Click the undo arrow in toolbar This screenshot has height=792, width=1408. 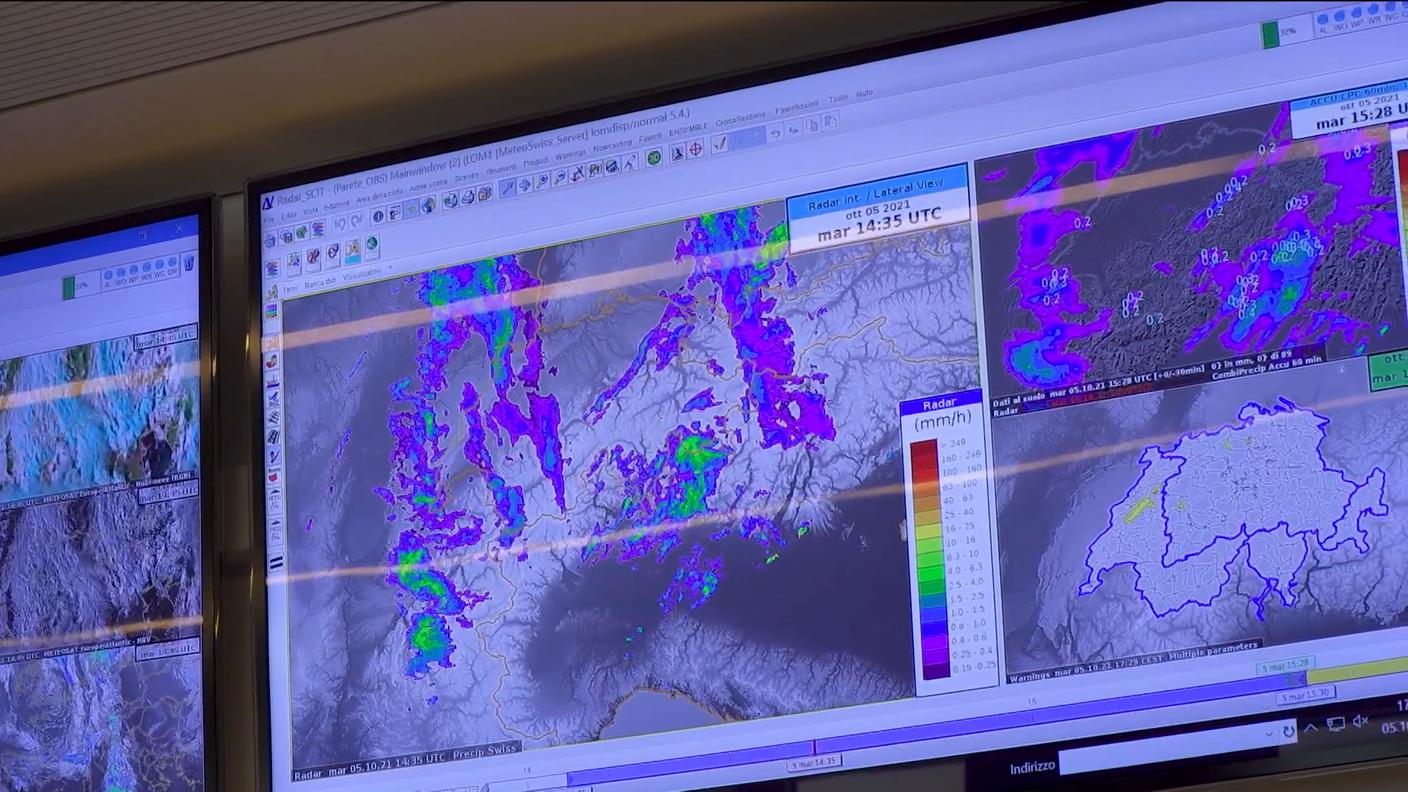[x=774, y=133]
